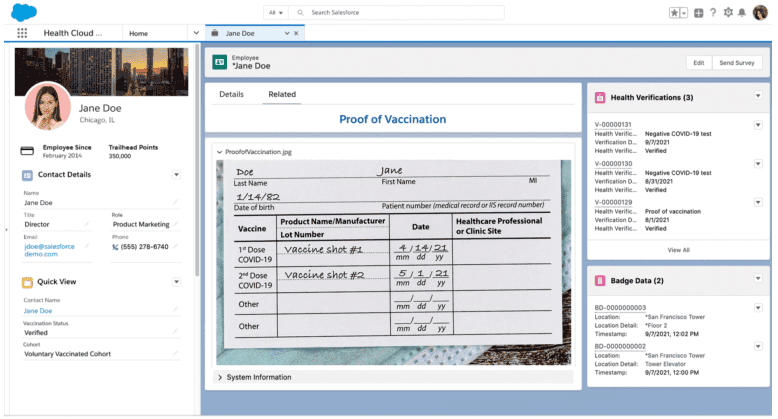This screenshot has width=778, height=419.
Task: Open row actions for V-00000131
Action: [758, 125]
